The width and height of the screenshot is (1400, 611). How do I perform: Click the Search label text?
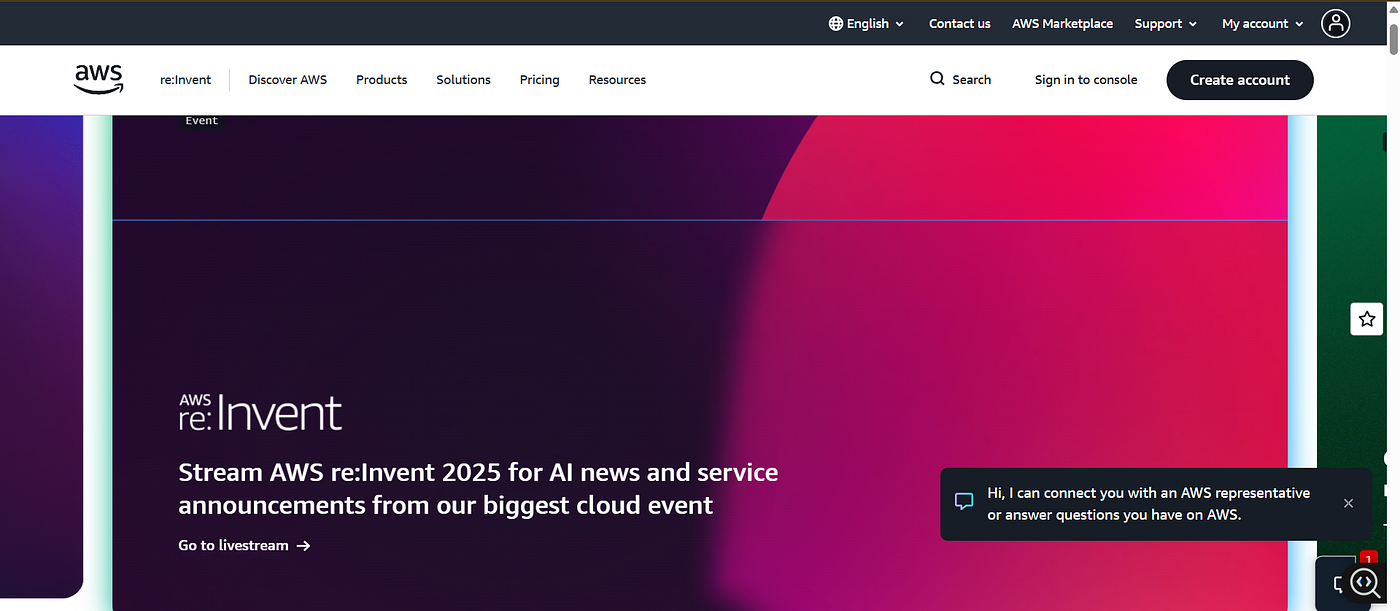[972, 79]
